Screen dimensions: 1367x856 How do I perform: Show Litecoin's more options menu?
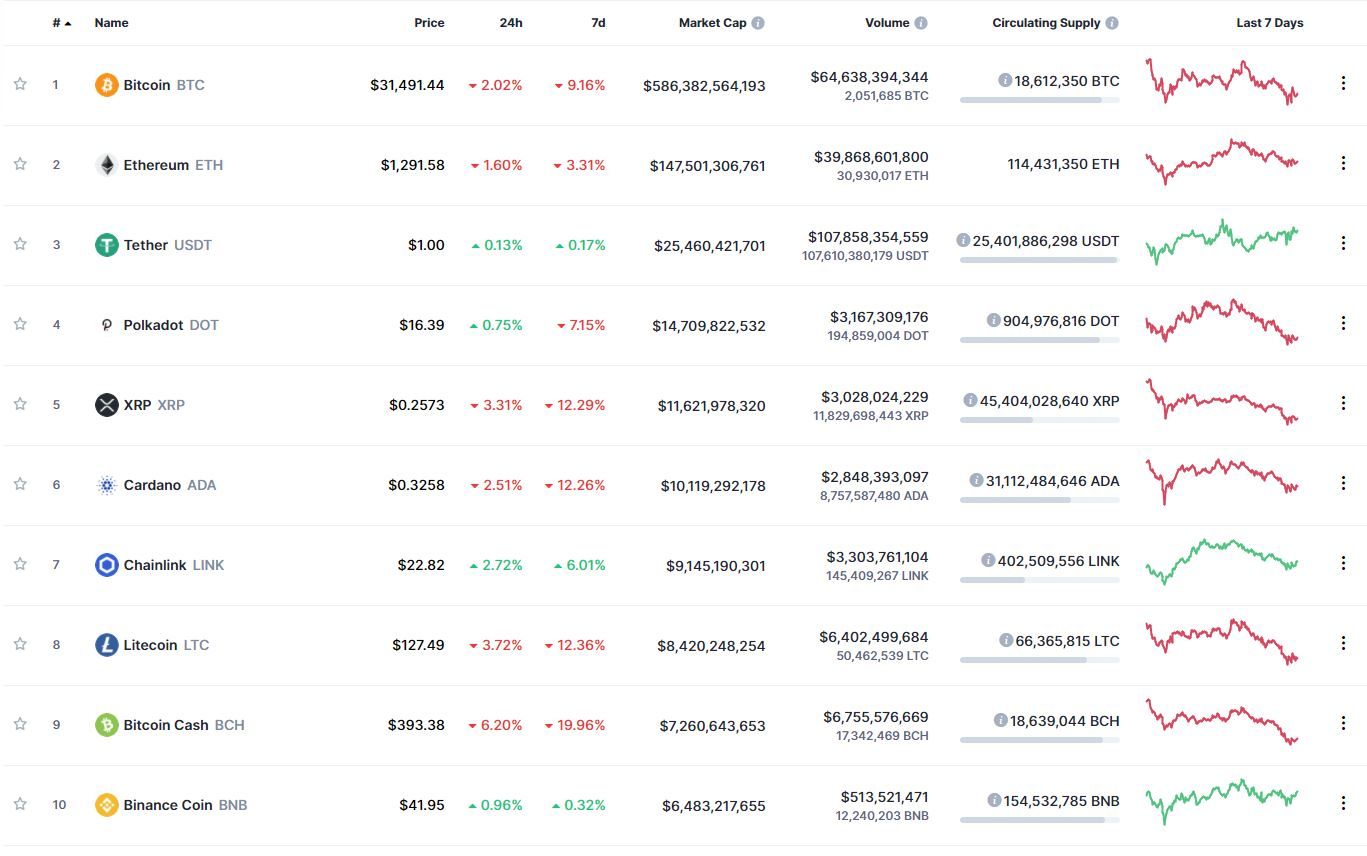tap(1343, 643)
